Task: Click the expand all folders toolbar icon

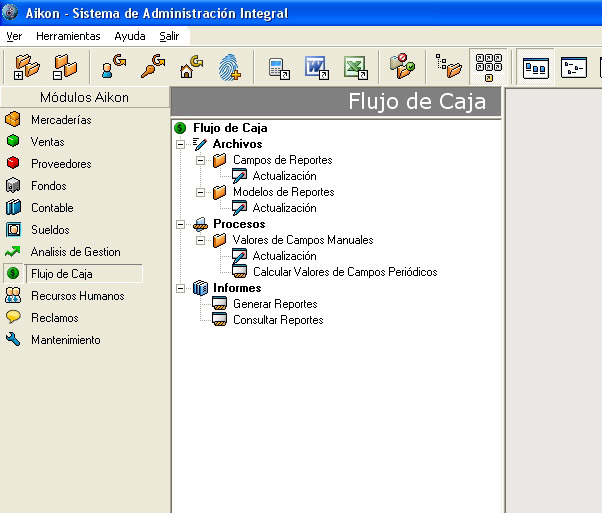Action: tap(26, 67)
